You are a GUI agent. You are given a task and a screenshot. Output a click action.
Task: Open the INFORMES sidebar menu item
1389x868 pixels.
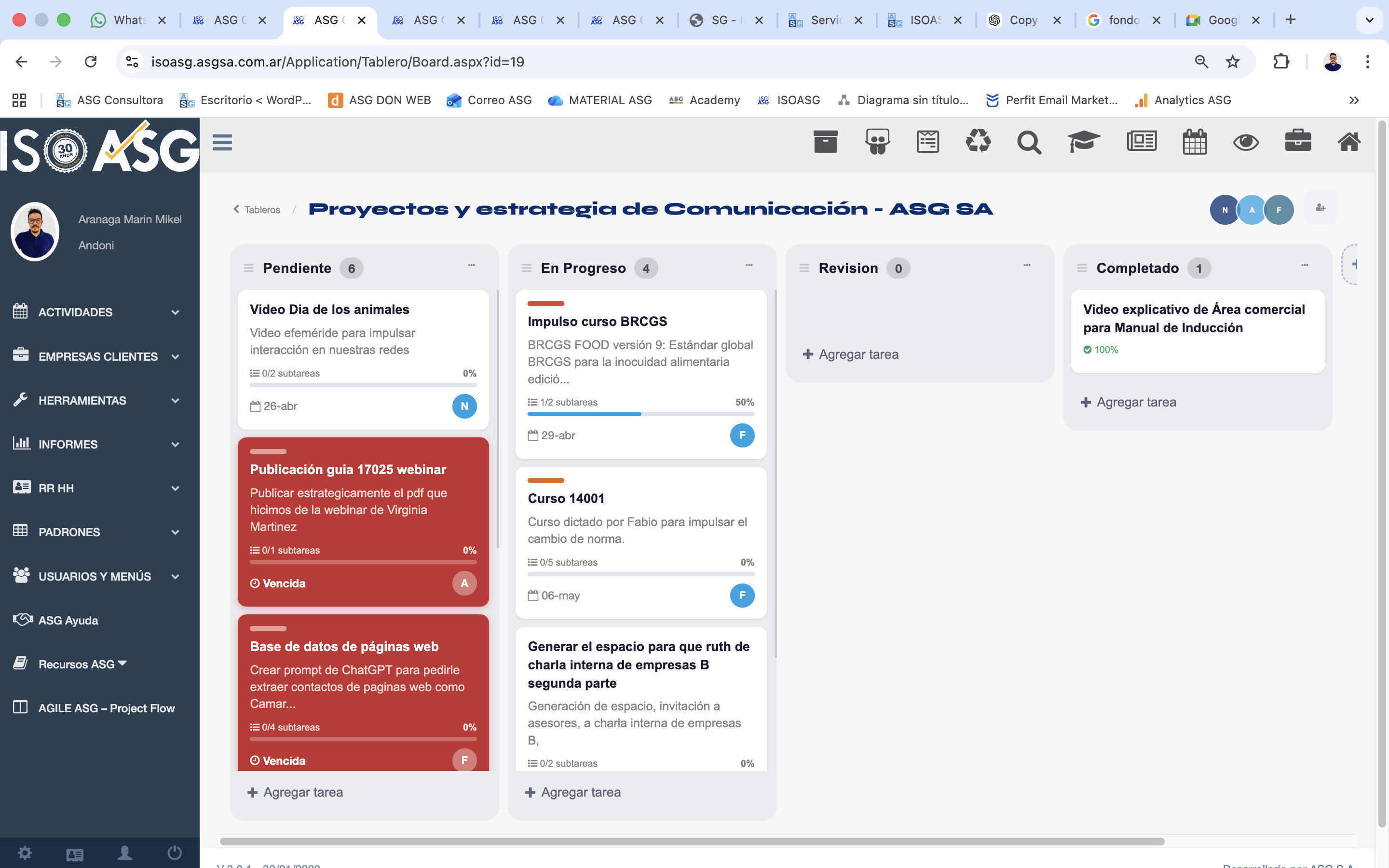pos(68,444)
